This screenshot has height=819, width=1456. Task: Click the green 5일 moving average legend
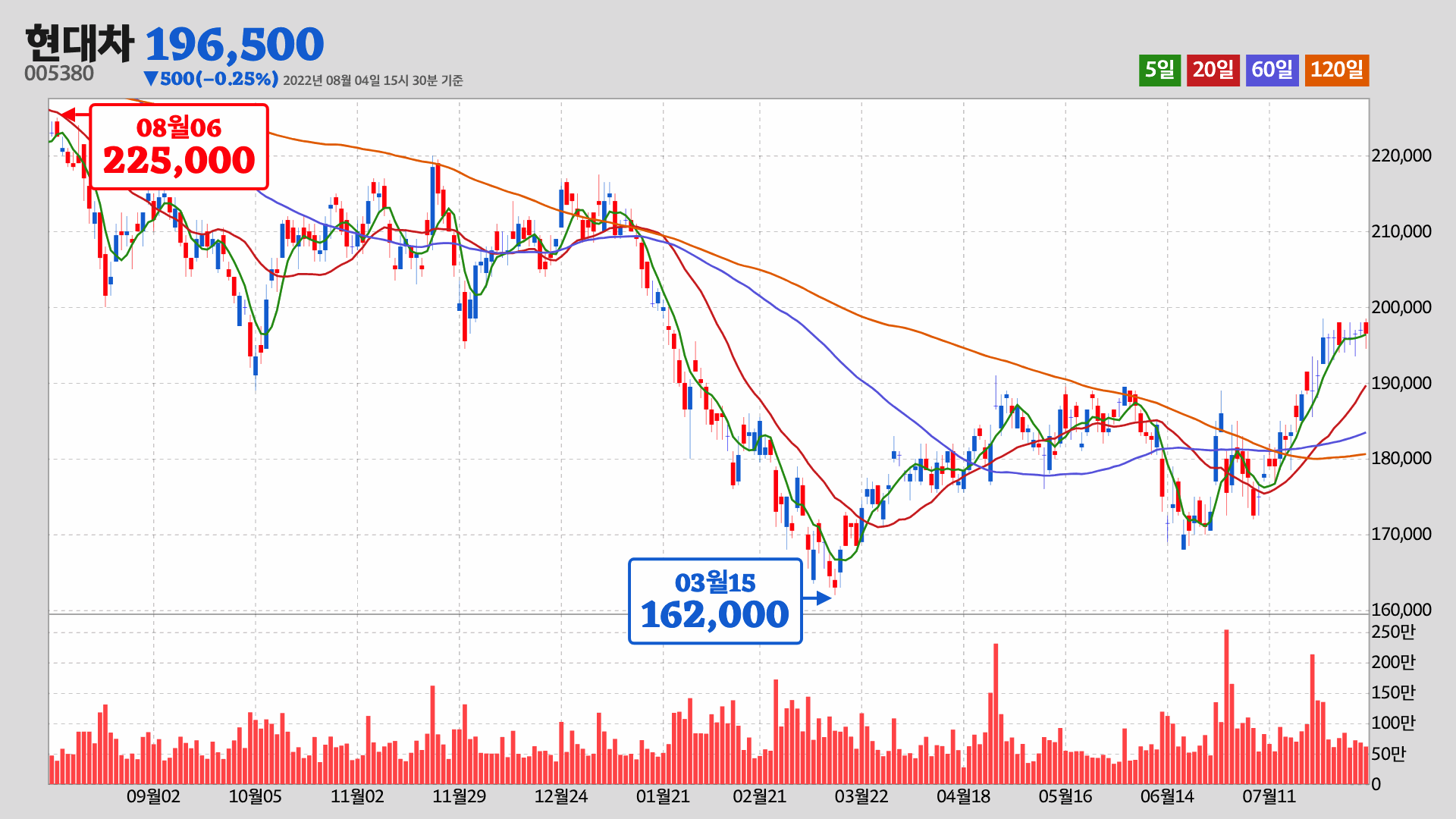click(x=1159, y=70)
